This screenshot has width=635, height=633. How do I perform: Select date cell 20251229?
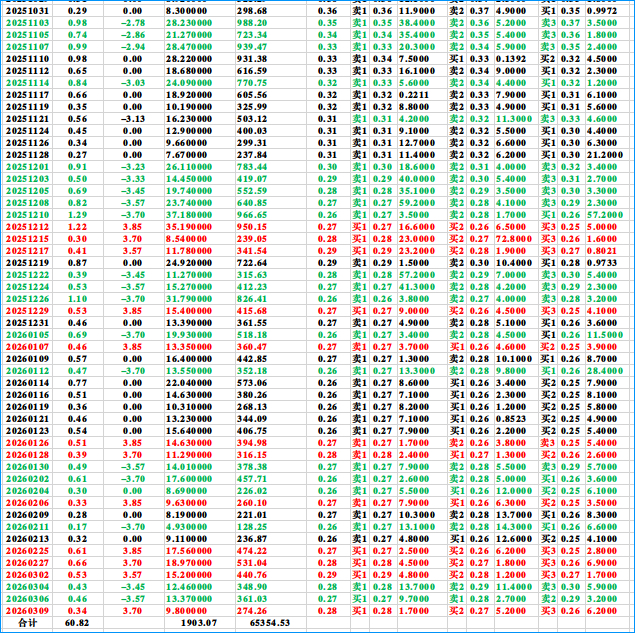click(27, 311)
